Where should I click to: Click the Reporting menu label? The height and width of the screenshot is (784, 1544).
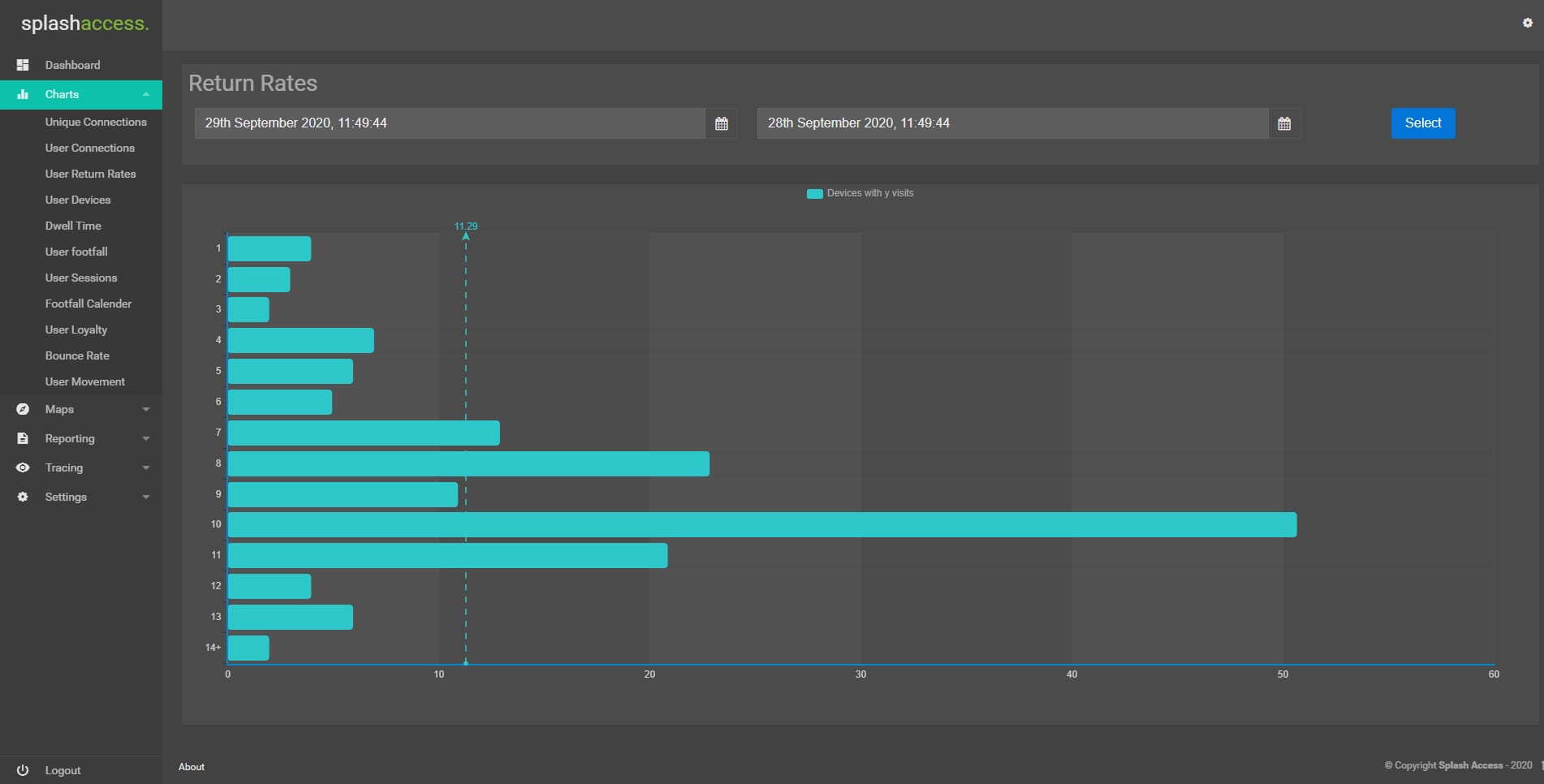[70, 438]
